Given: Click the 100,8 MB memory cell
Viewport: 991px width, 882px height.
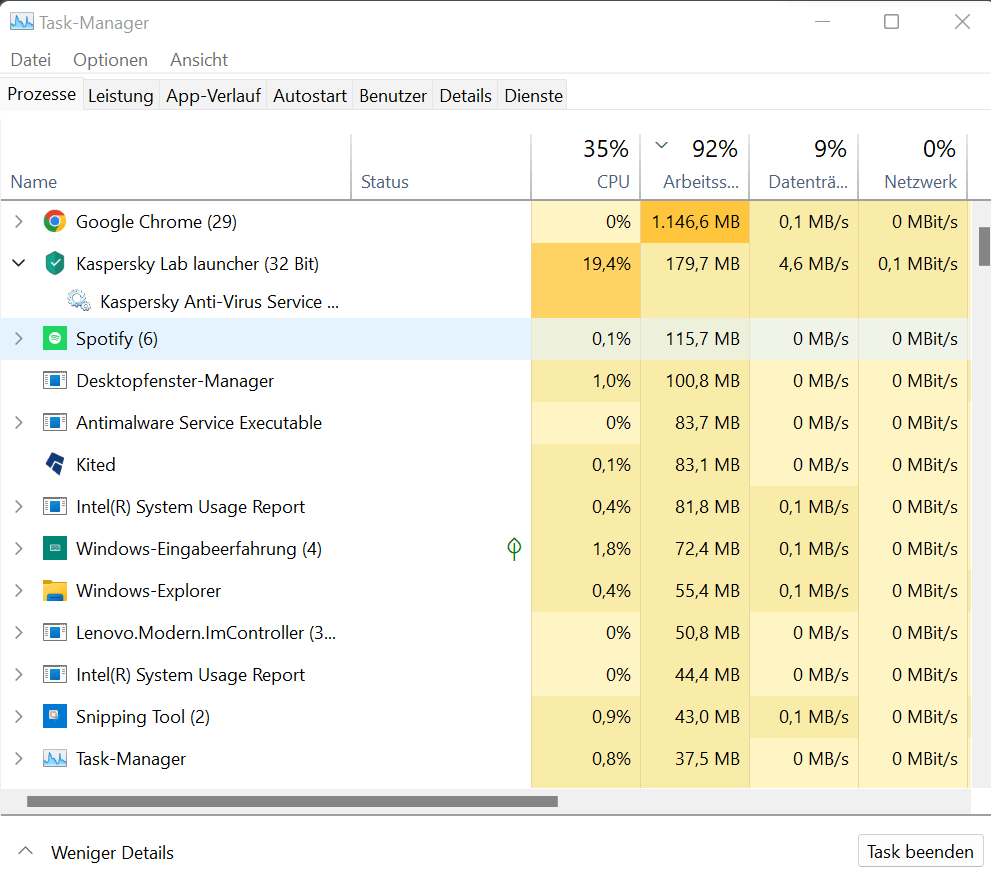Looking at the screenshot, I should [x=695, y=380].
